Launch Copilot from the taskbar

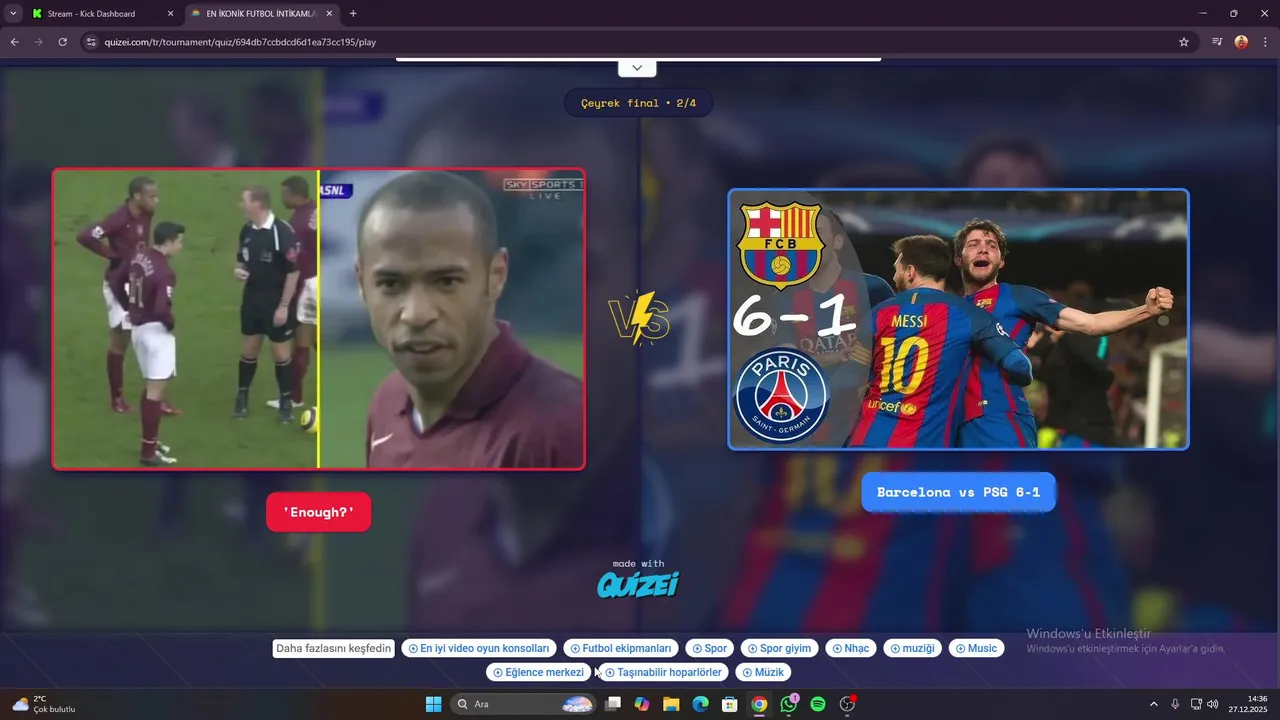coord(642,704)
